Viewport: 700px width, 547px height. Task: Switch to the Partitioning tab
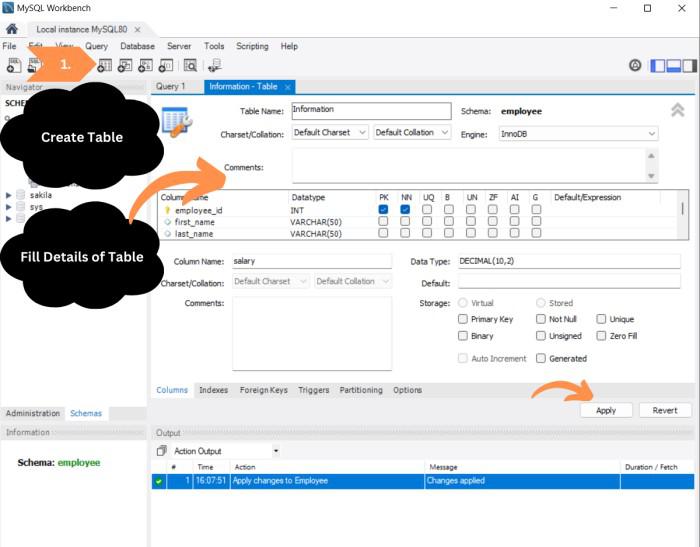pos(361,390)
